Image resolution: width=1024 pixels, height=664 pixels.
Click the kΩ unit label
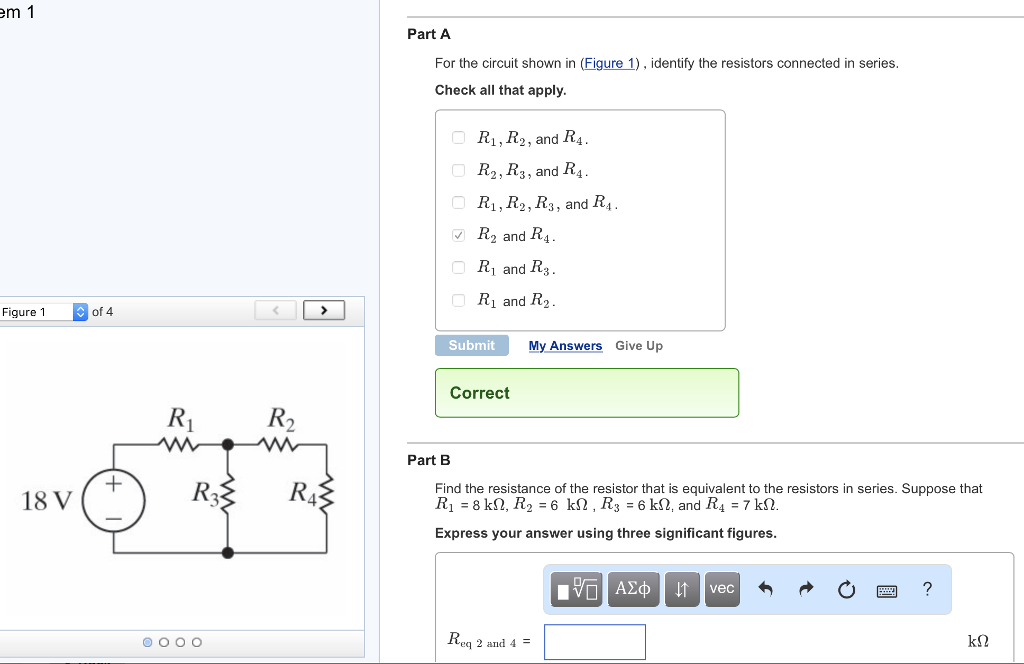pos(978,641)
